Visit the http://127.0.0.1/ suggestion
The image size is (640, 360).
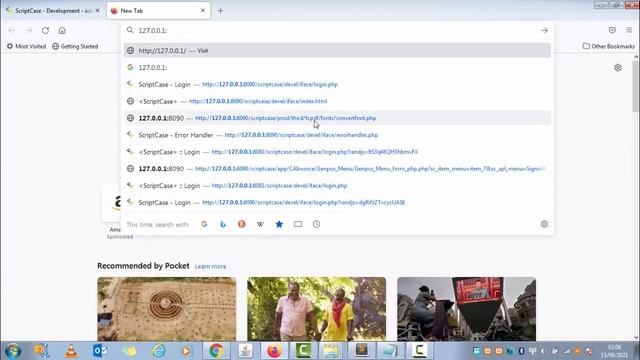(x=337, y=51)
